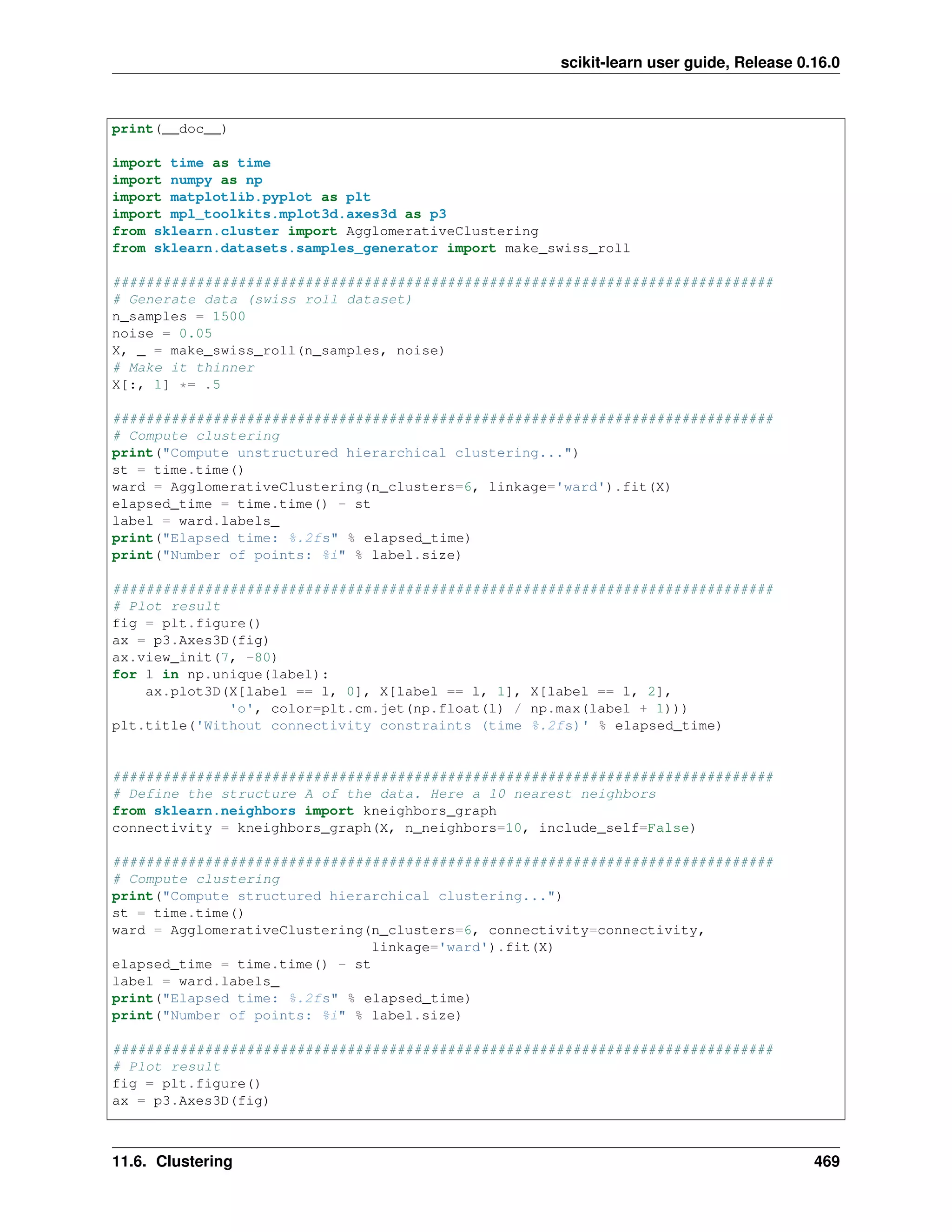Click the page number 469
The width and height of the screenshot is (952, 1232).
(827, 1161)
